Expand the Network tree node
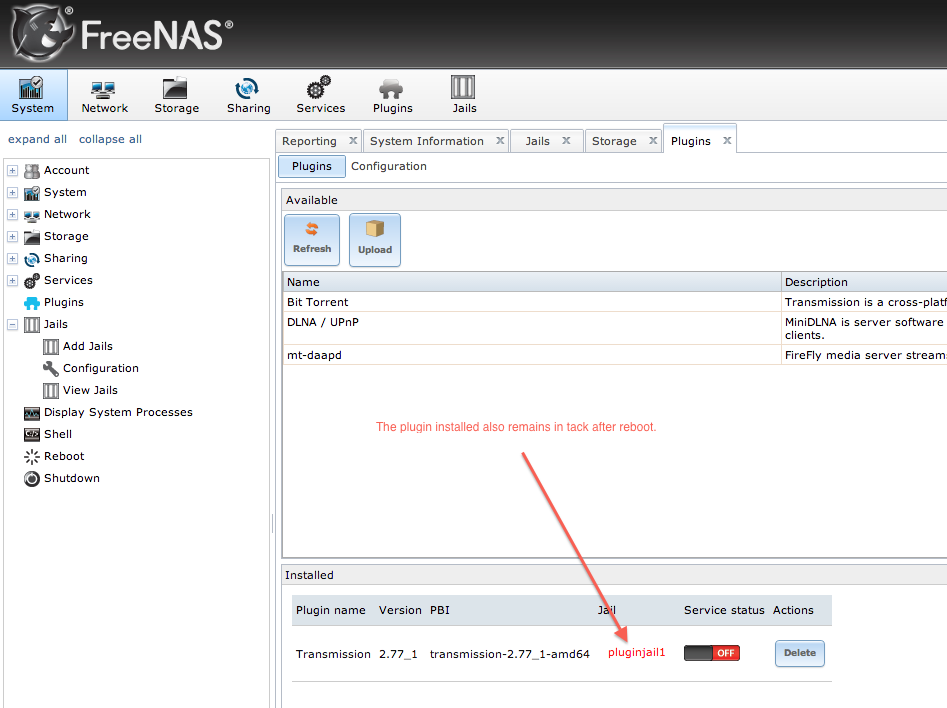The height and width of the screenshot is (708, 947). (x=12, y=215)
